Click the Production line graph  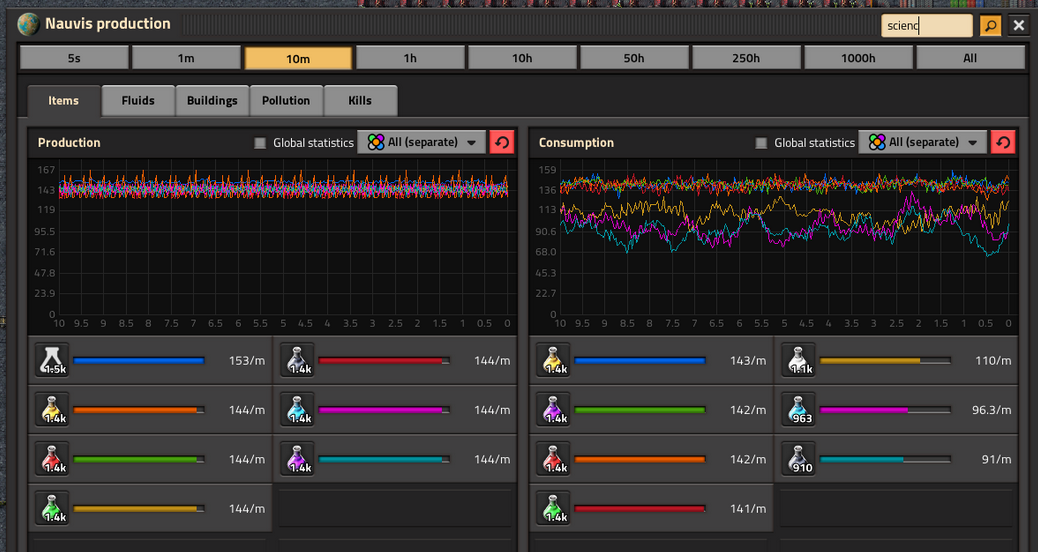click(x=272, y=246)
